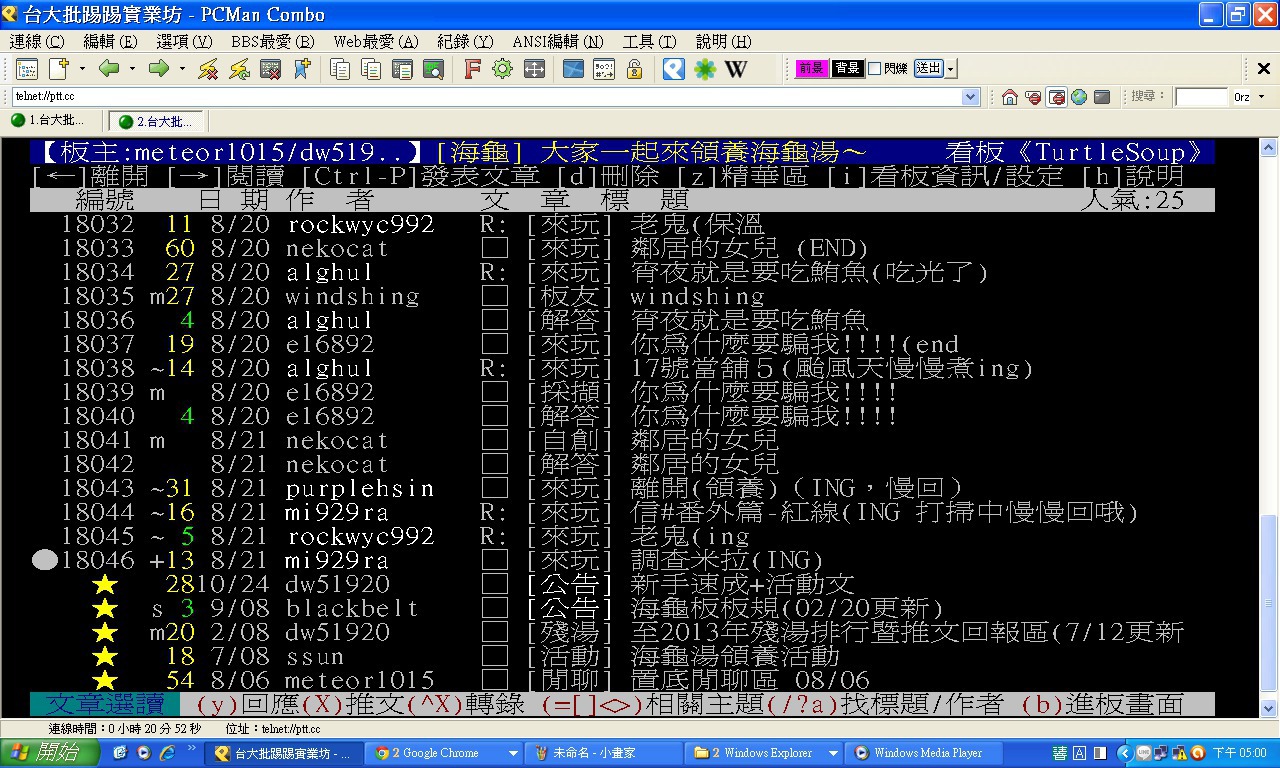
Task: Open Windows Media Player taskbar button
Action: tap(925, 753)
